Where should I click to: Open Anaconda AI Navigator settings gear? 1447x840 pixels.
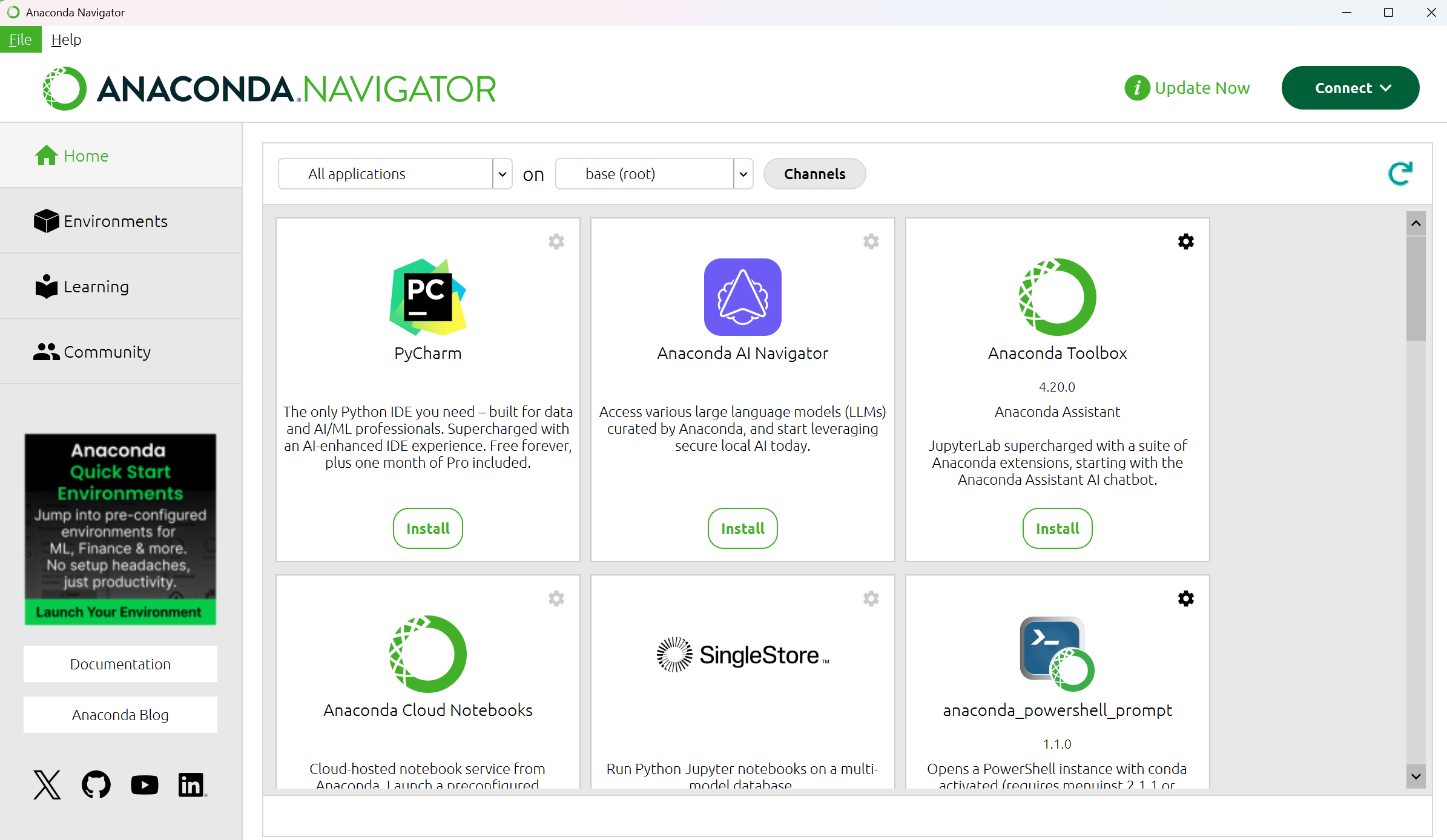[871, 241]
